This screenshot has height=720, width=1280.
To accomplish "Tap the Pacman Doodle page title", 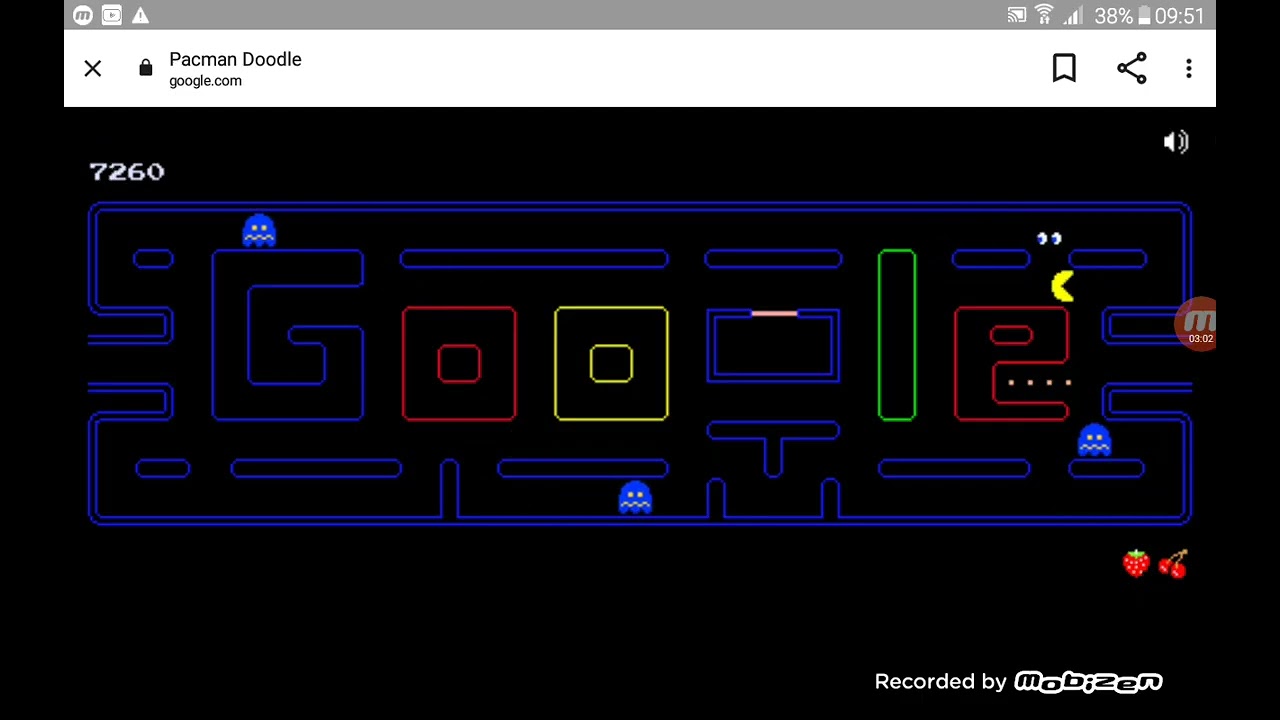I will coord(235,59).
